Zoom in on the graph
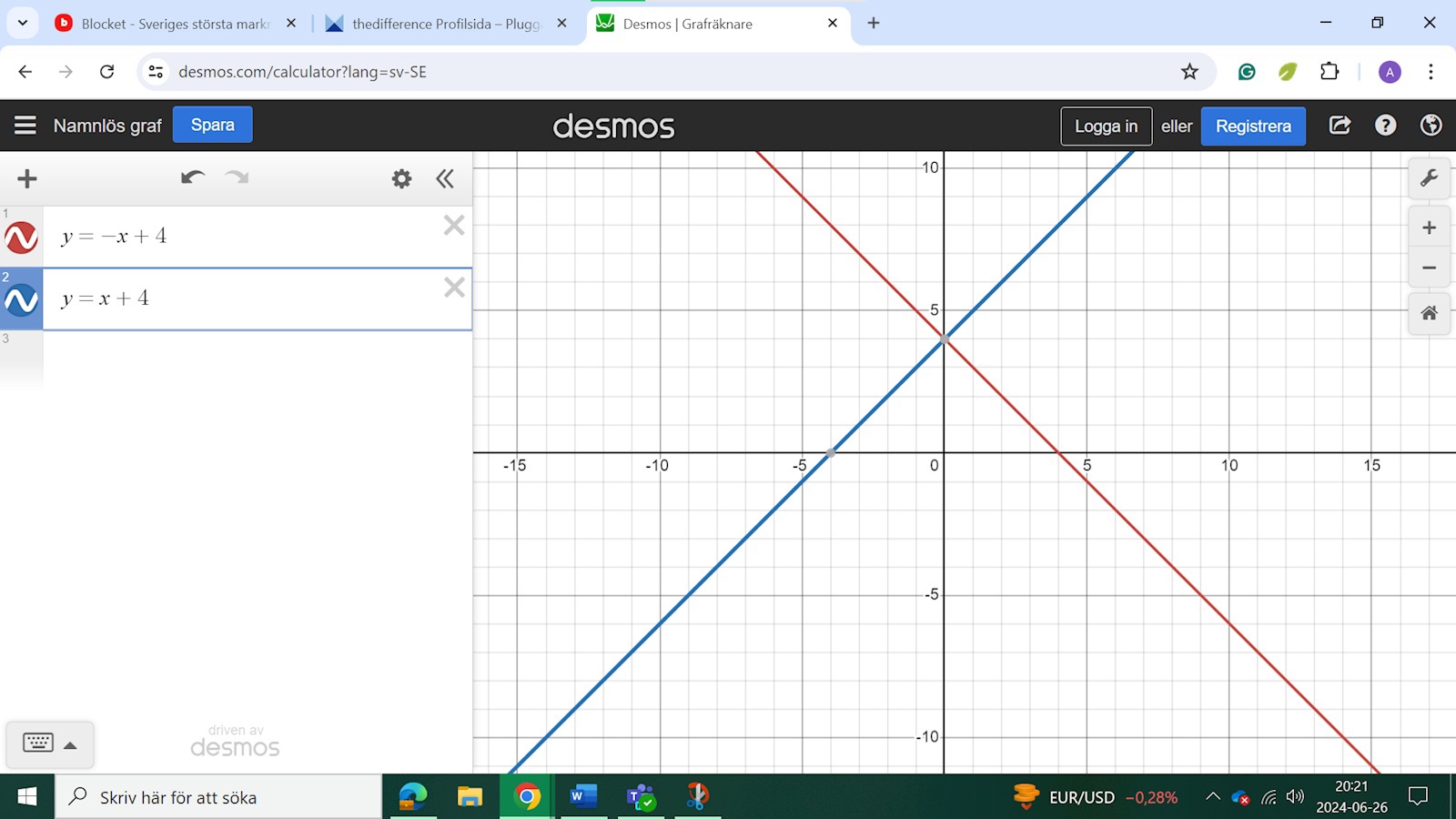The width and height of the screenshot is (1456, 819). tap(1429, 227)
